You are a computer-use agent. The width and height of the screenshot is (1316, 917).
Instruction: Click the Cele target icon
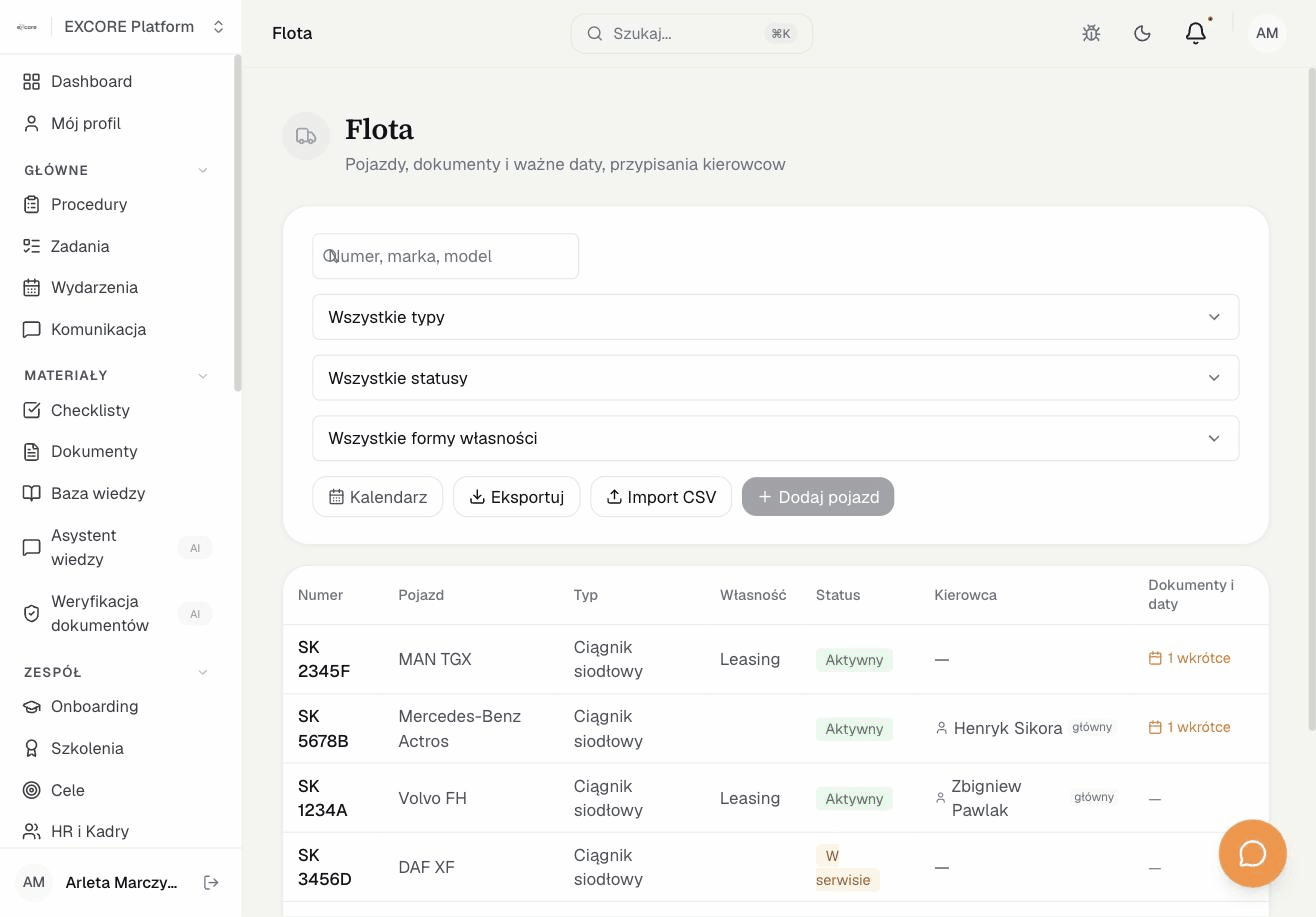click(x=32, y=790)
